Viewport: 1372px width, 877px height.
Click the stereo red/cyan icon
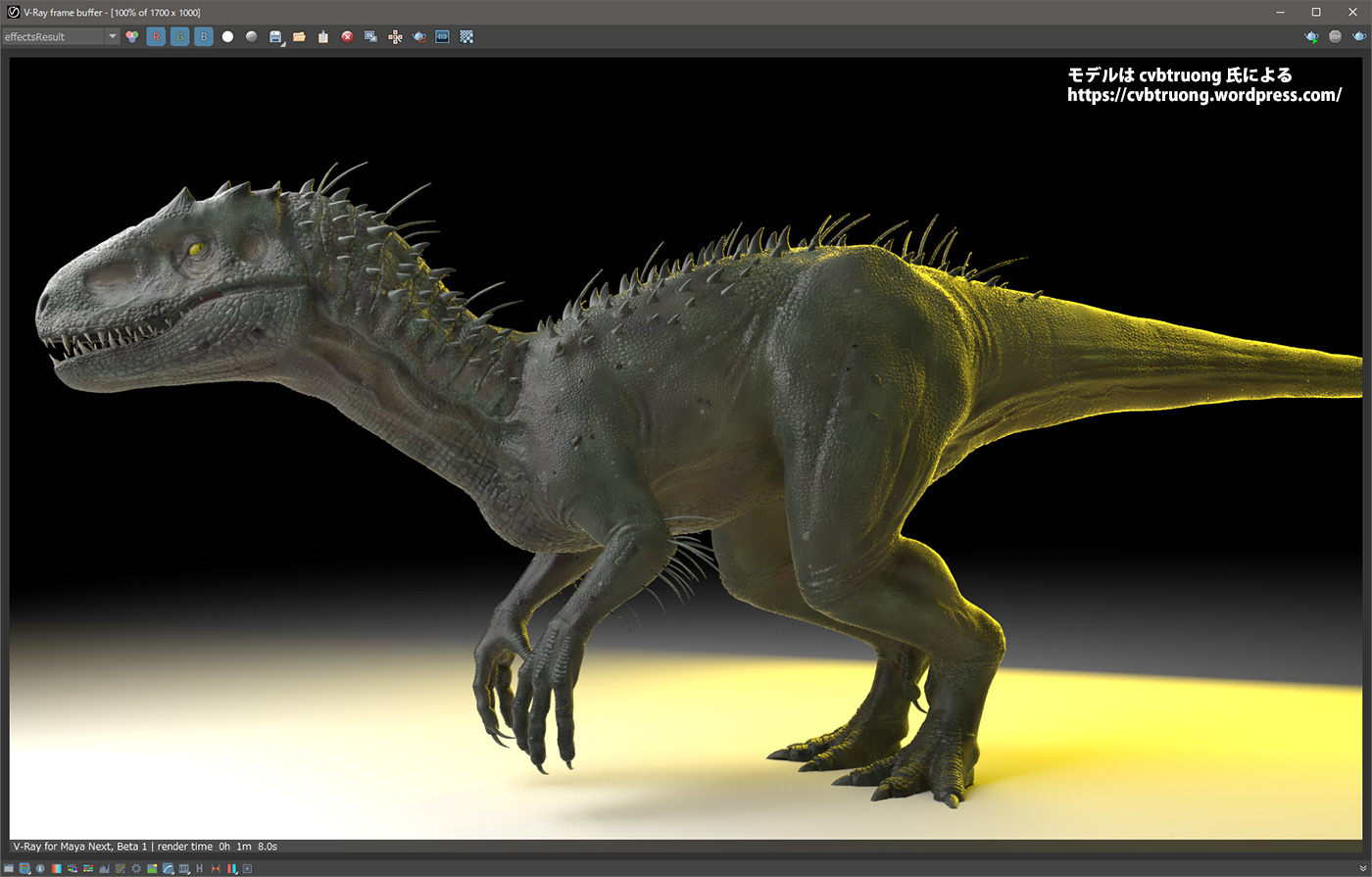(x=231, y=868)
